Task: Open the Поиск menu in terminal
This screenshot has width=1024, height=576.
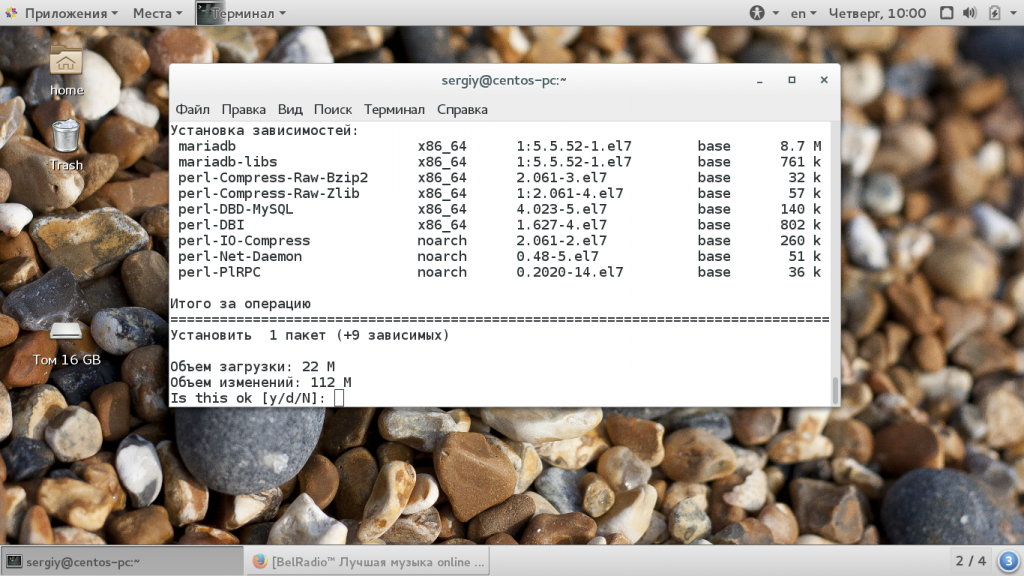Action: pos(332,109)
